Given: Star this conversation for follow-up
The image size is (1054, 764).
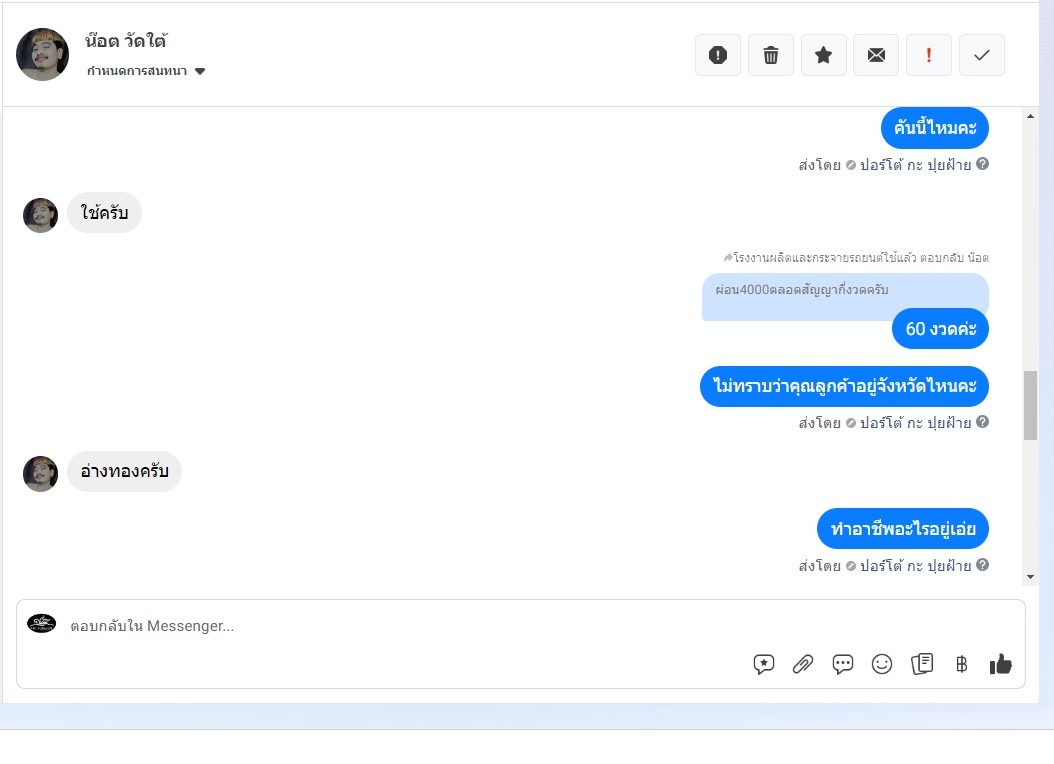Looking at the screenshot, I should (x=823, y=55).
